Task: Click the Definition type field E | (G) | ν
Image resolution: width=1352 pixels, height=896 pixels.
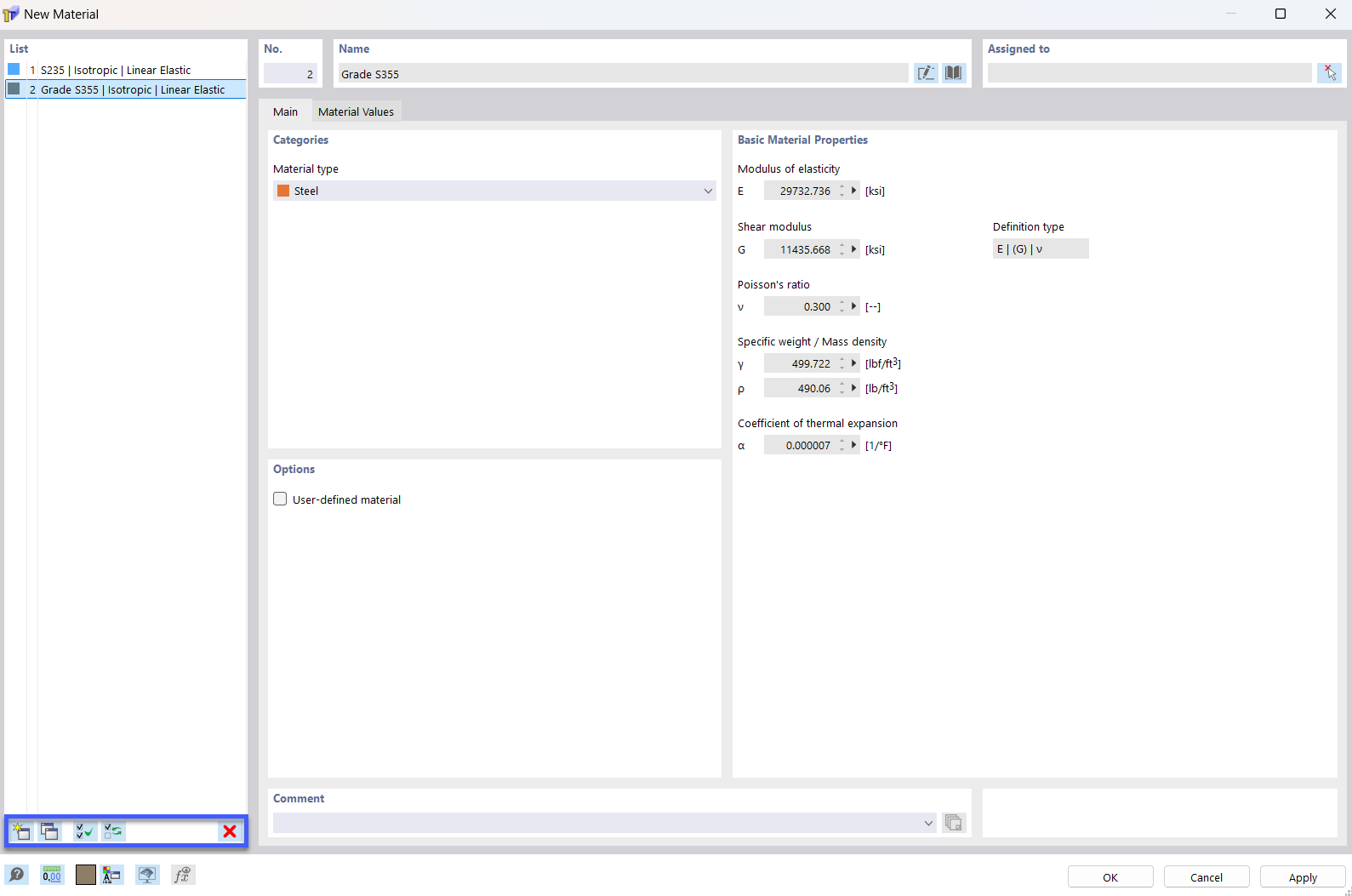Action: [x=1041, y=248]
